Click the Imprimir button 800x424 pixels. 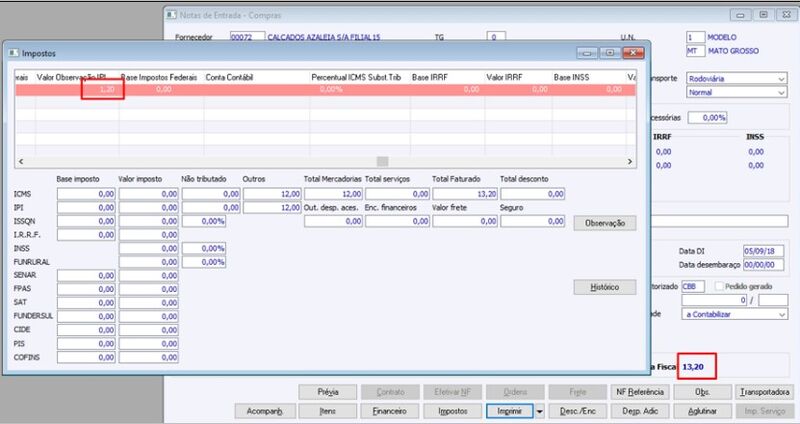click(x=510, y=411)
